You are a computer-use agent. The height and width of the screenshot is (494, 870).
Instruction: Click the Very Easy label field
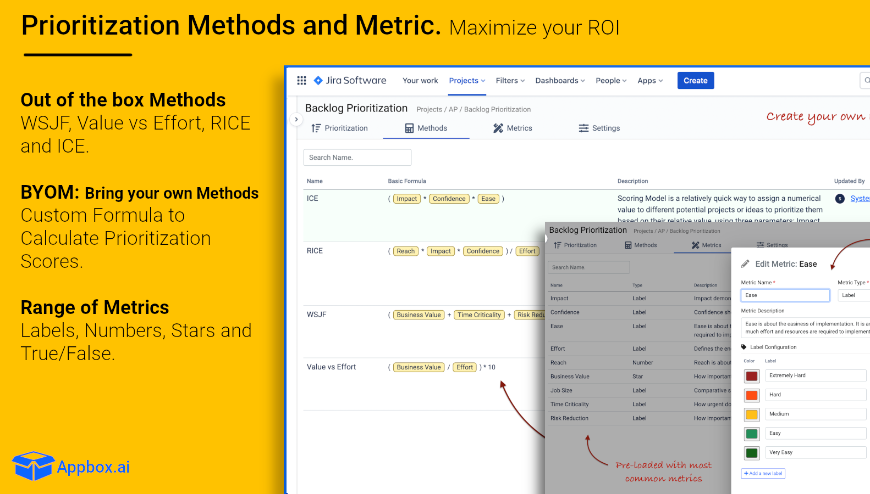pos(816,452)
